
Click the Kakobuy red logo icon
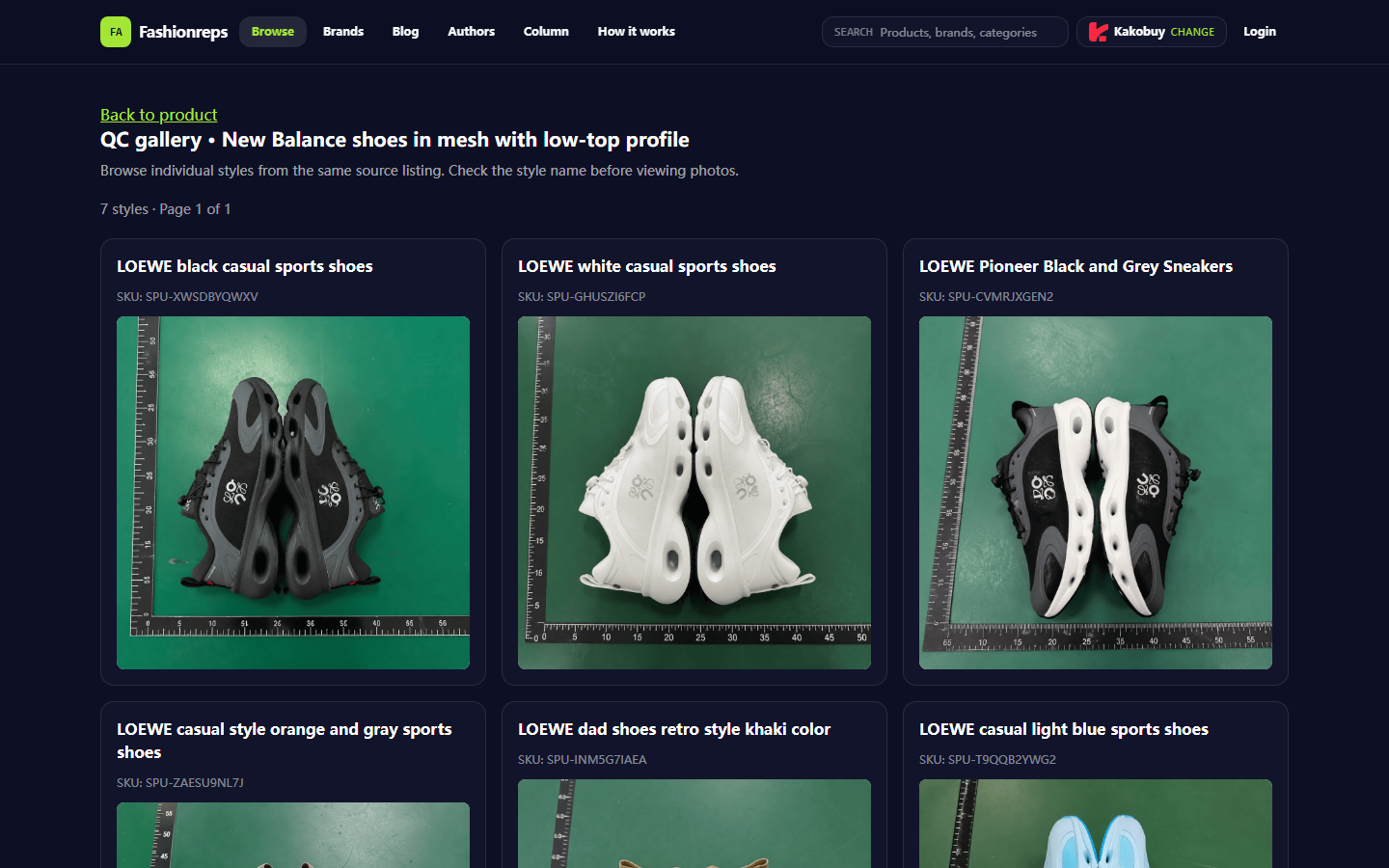click(x=1098, y=32)
